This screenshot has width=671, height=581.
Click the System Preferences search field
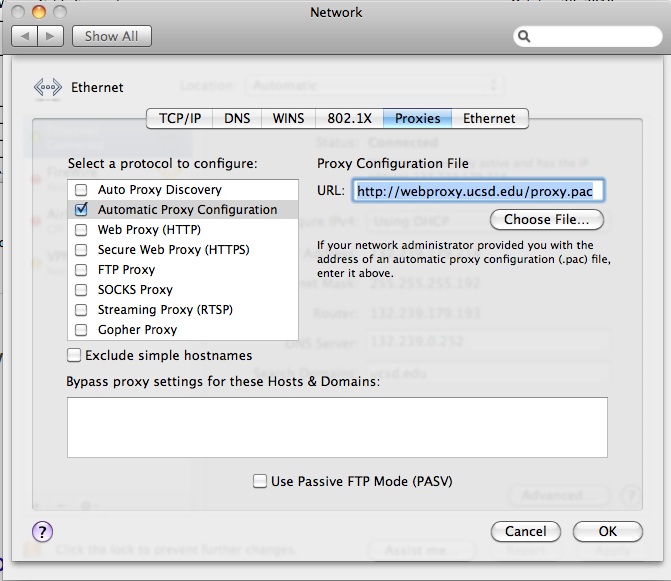[x=587, y=36]
